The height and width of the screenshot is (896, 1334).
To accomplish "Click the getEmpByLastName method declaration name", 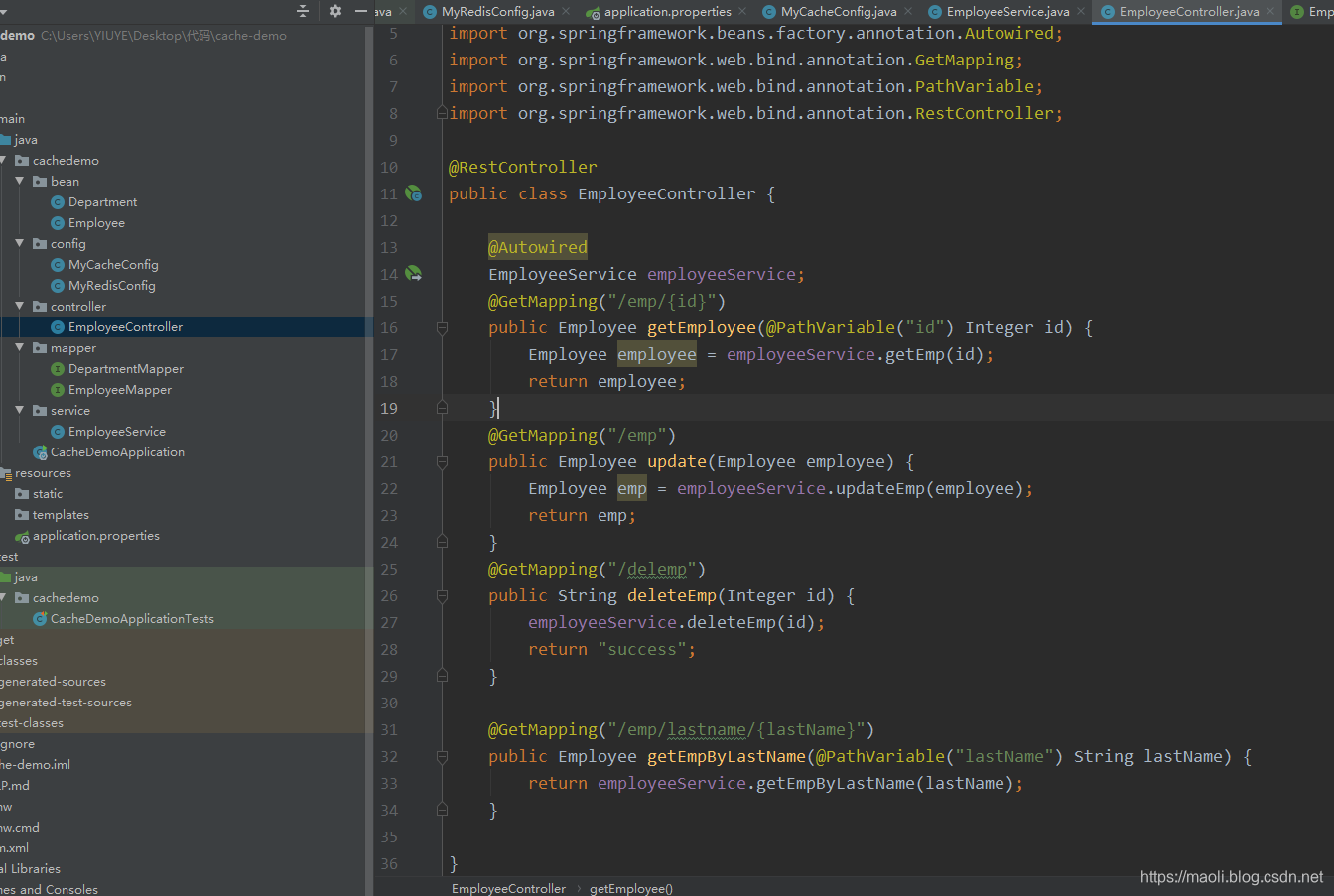I will (x=727, y=756).
